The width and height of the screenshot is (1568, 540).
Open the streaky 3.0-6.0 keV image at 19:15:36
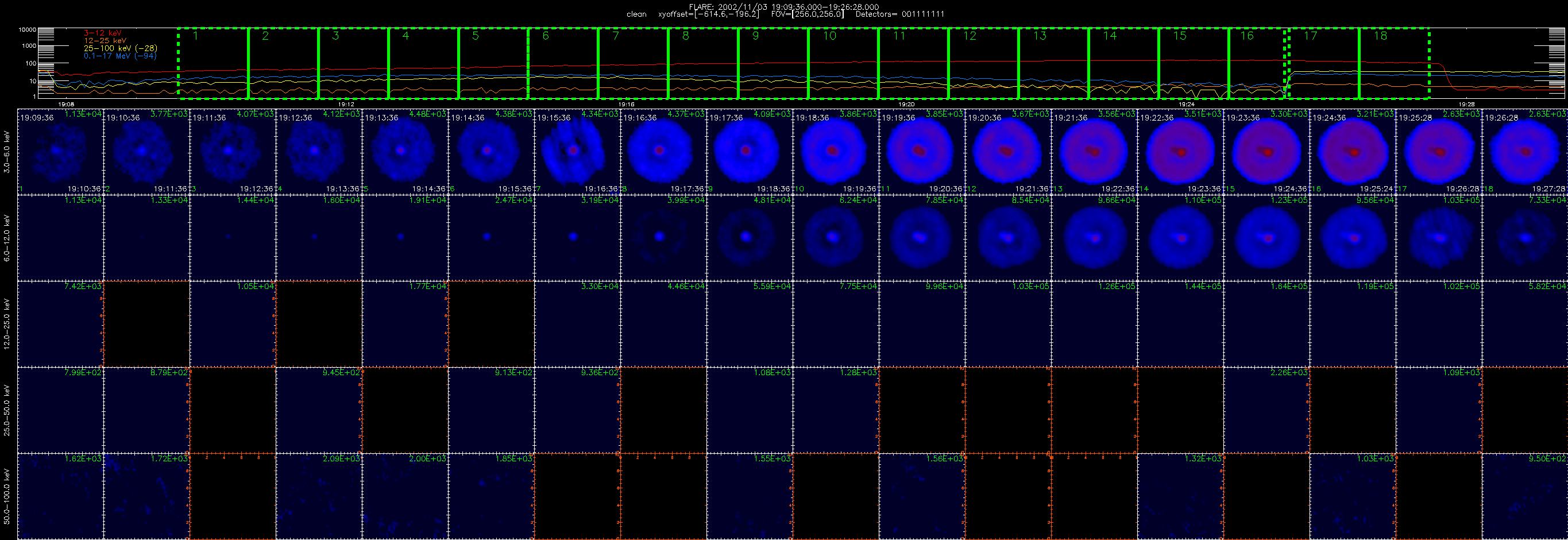(x=577, y=152)
